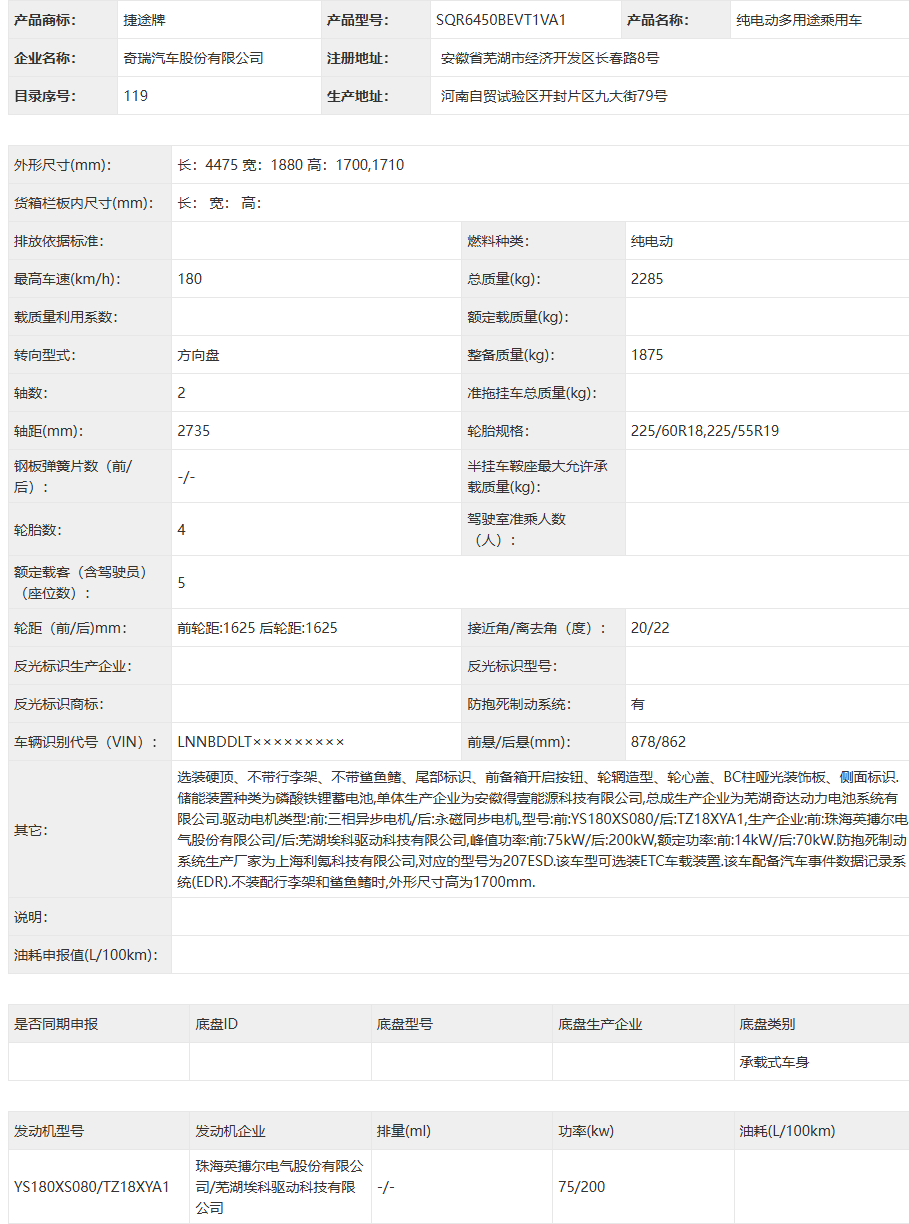Viewport: 909px width, 1224px height.
Task: Click the 油耗申报值(L/100km) label
Action: click(x=86, y=955)
